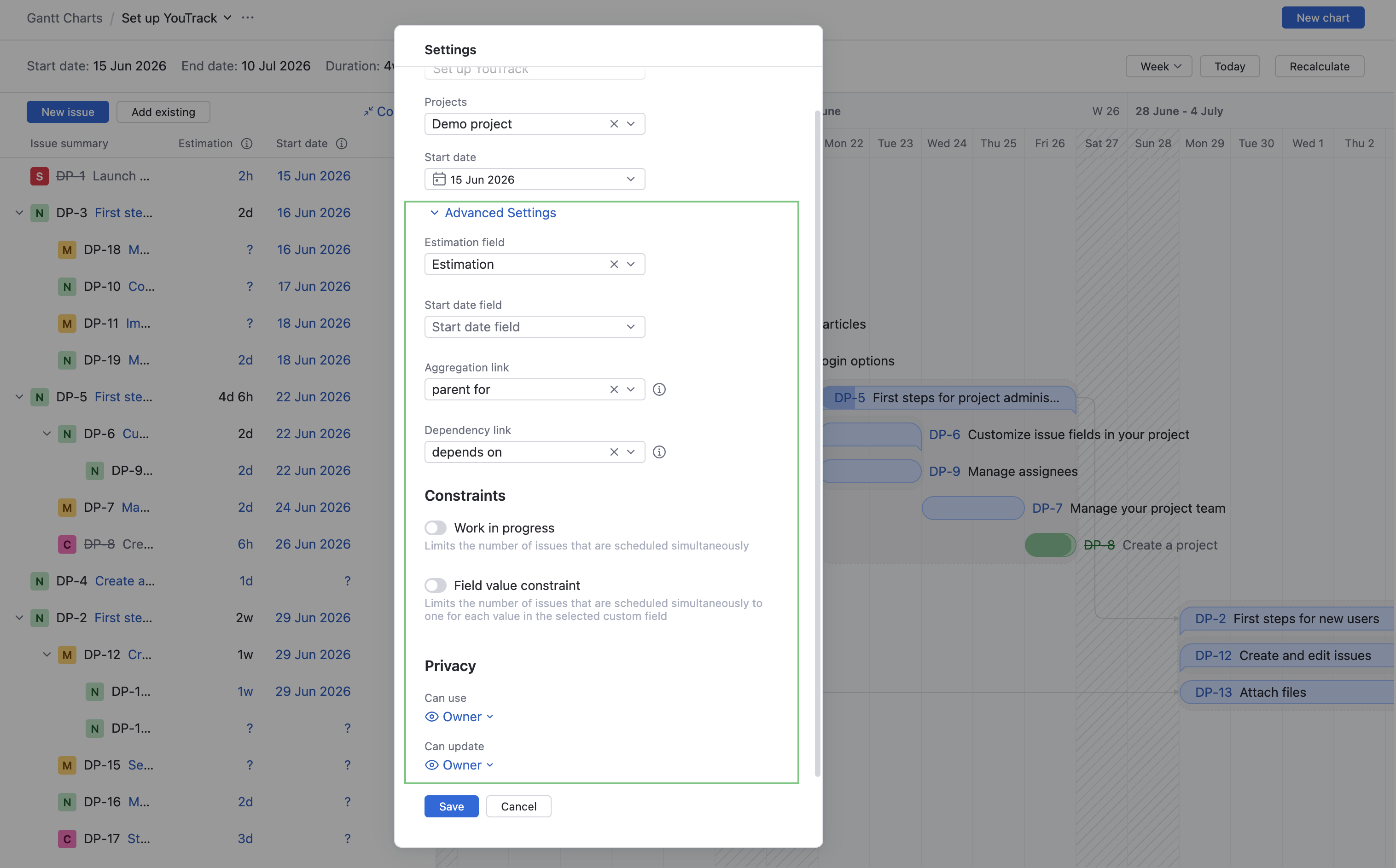Collapse the DP-5 issue subtree
This screenshot has width=1396, height=868.
tap(19, 397)
